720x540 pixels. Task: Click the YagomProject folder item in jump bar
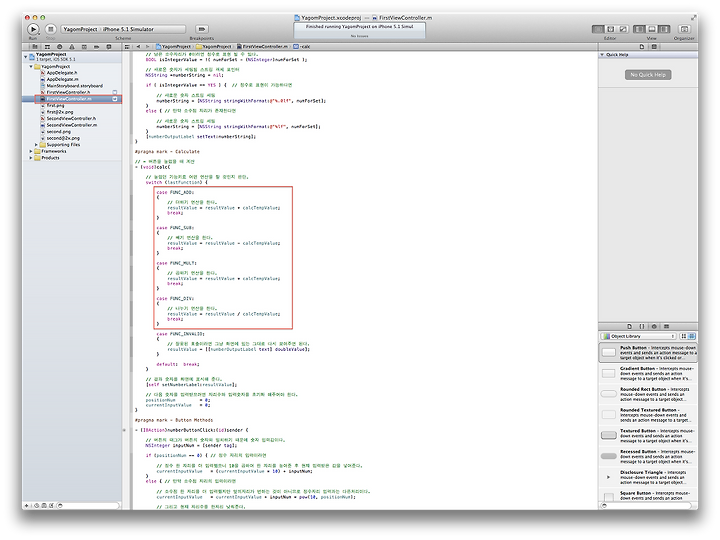coord(214,46)
